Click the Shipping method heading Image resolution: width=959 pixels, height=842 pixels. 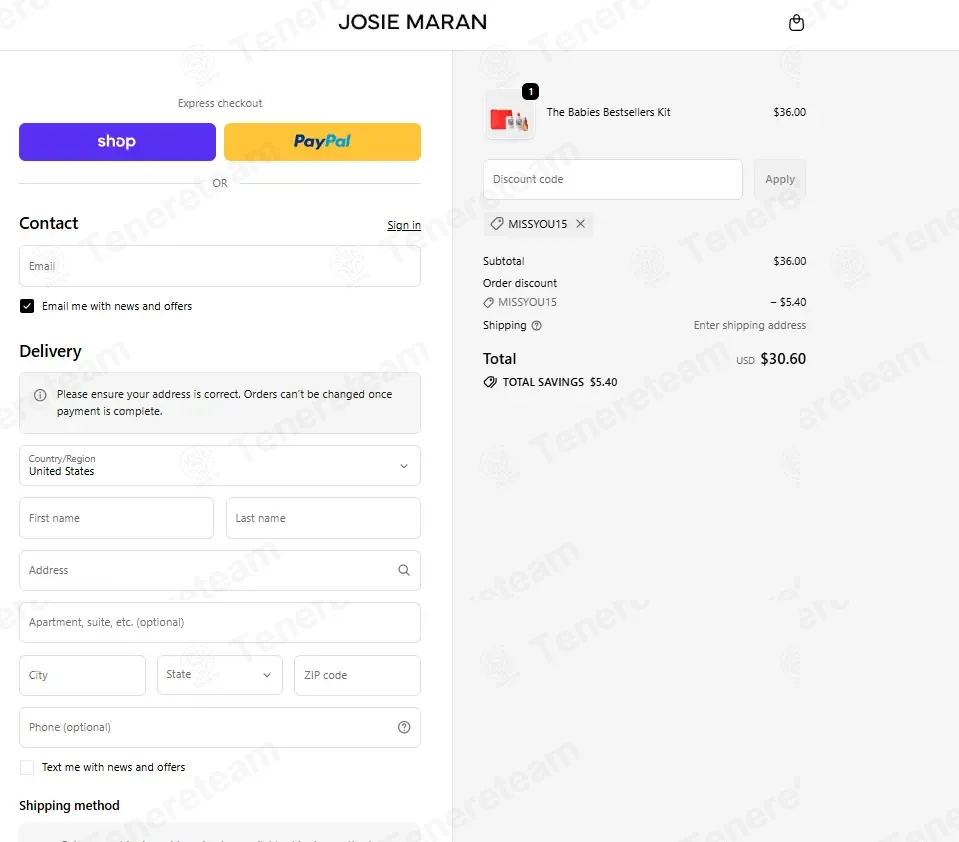tap(69, 805)
